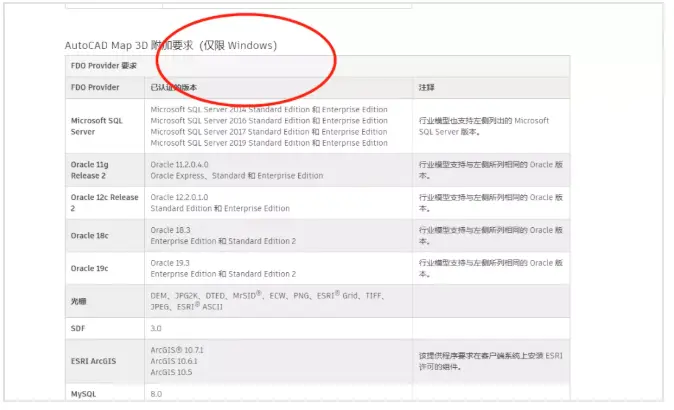Click the ESRI note '该提供程序要求在客户端系统上安装'

490,361
